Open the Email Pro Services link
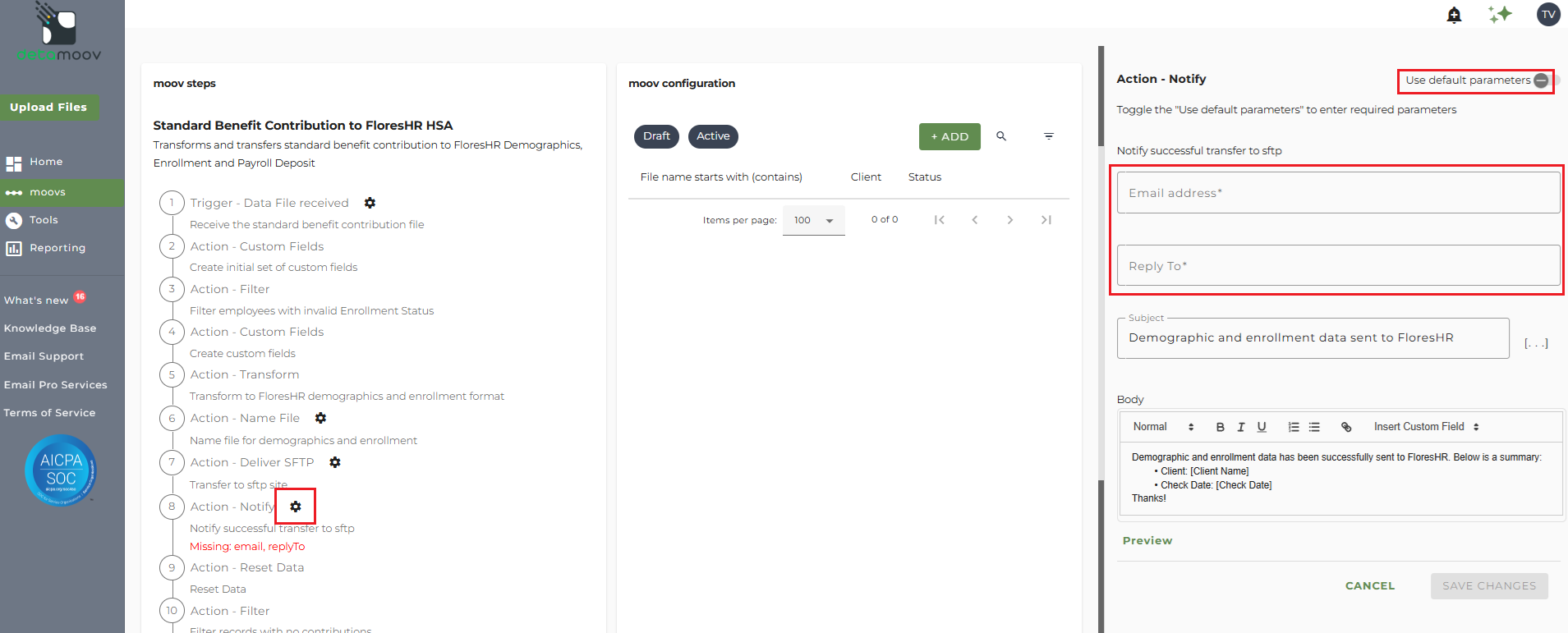Viewport: 1568px width, 633px height. click(x=55, y=385)
